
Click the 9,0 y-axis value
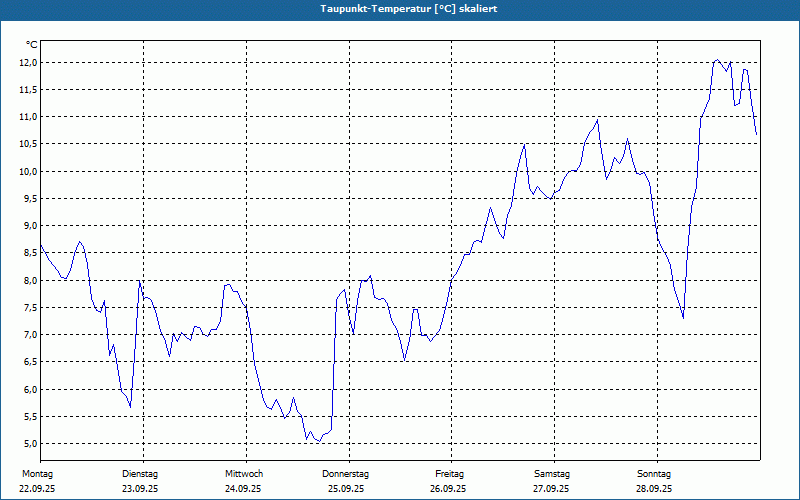coord(30,226)
